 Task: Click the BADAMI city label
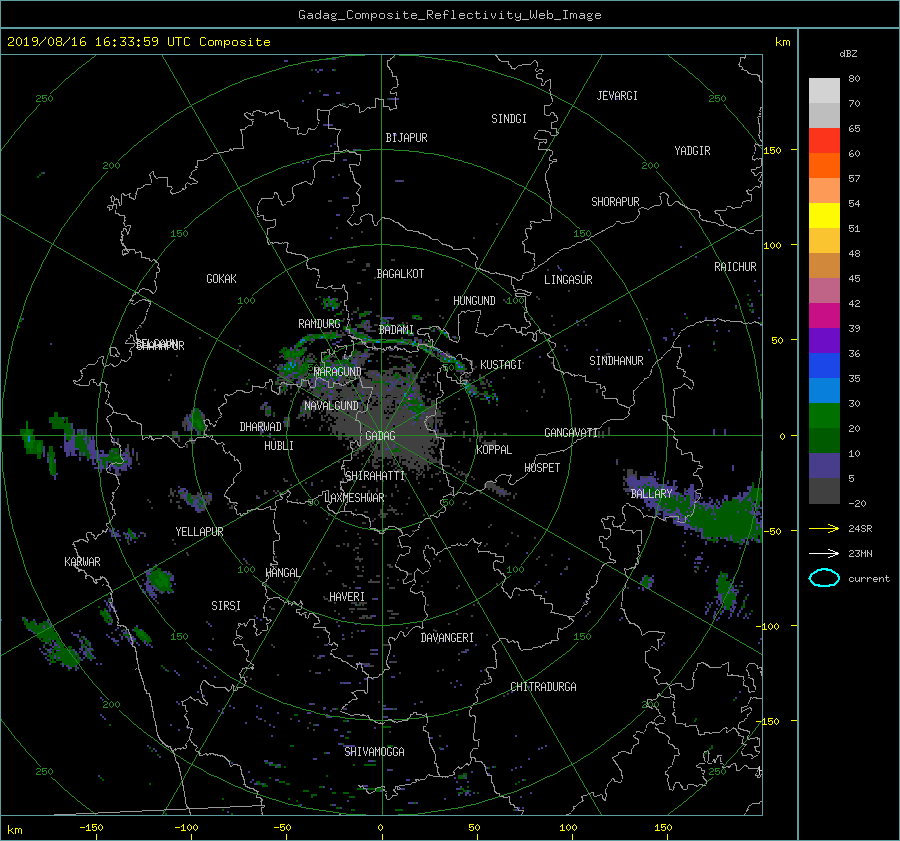[396, 330]
